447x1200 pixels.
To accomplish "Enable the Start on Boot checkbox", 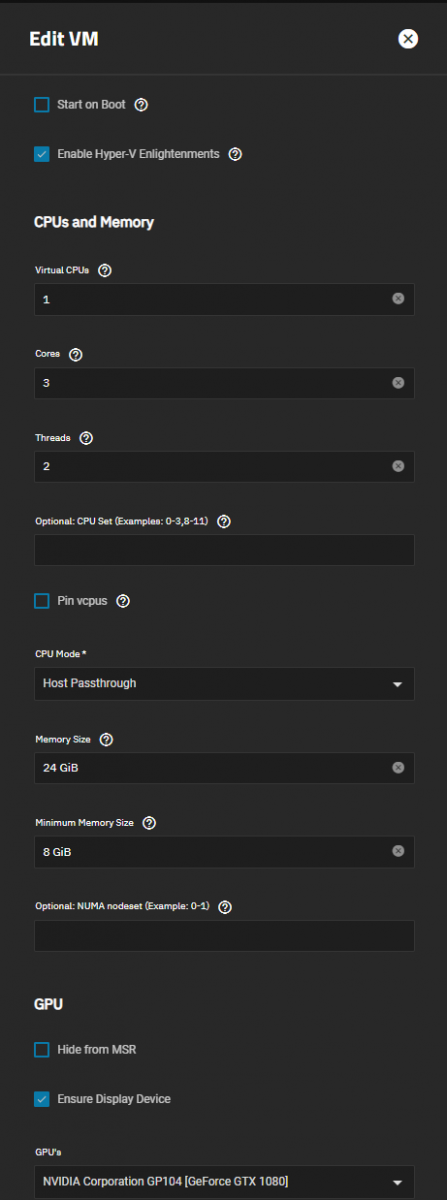I will point(42,104).
